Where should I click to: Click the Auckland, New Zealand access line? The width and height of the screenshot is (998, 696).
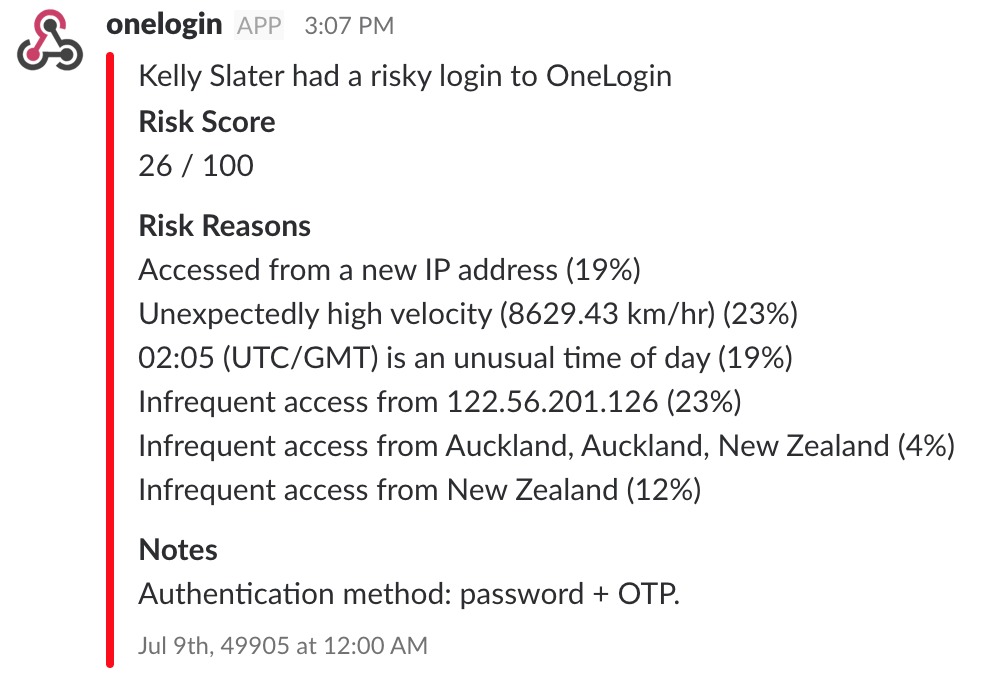click(x=547, y=445)
